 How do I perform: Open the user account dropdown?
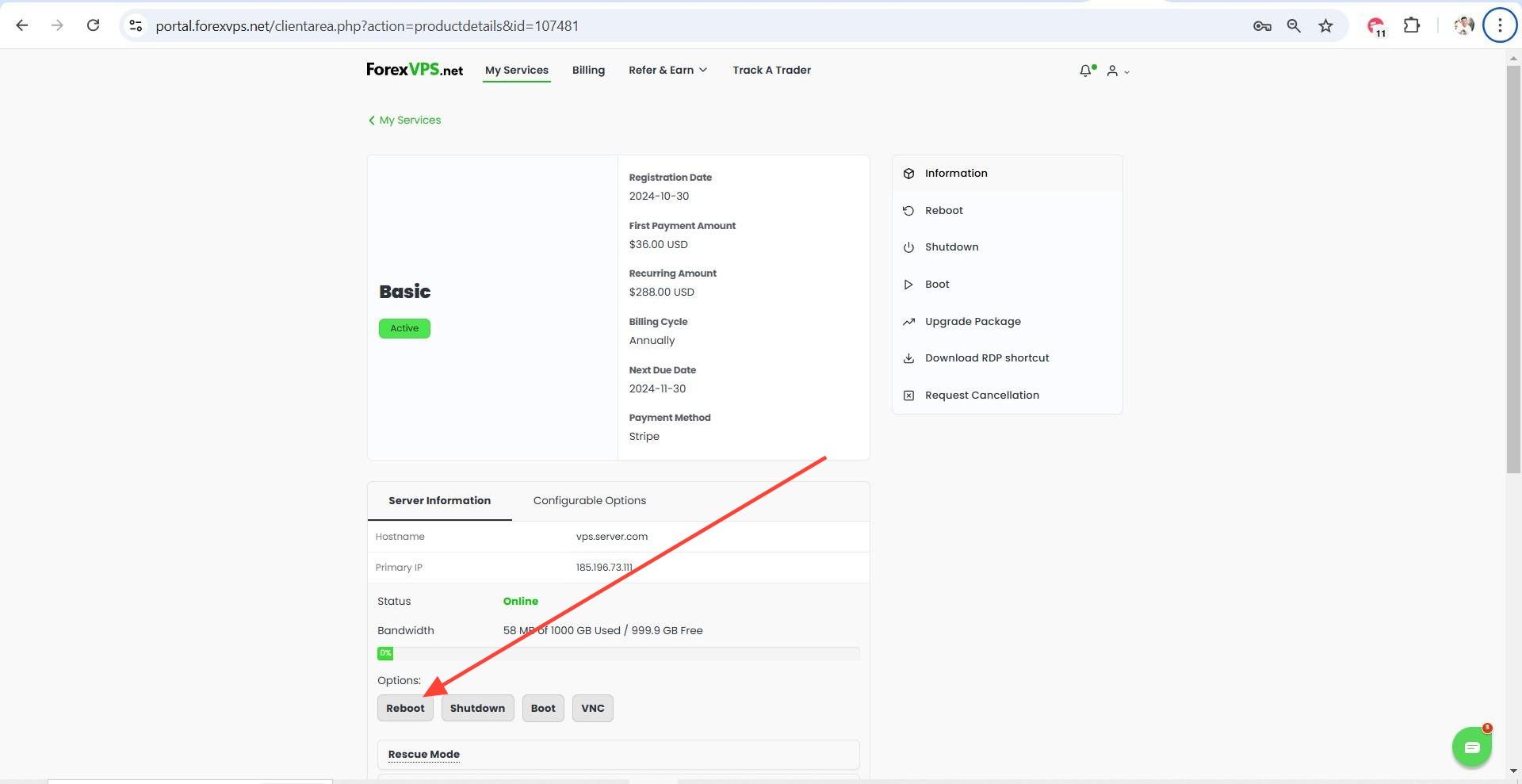[1118, 71]
